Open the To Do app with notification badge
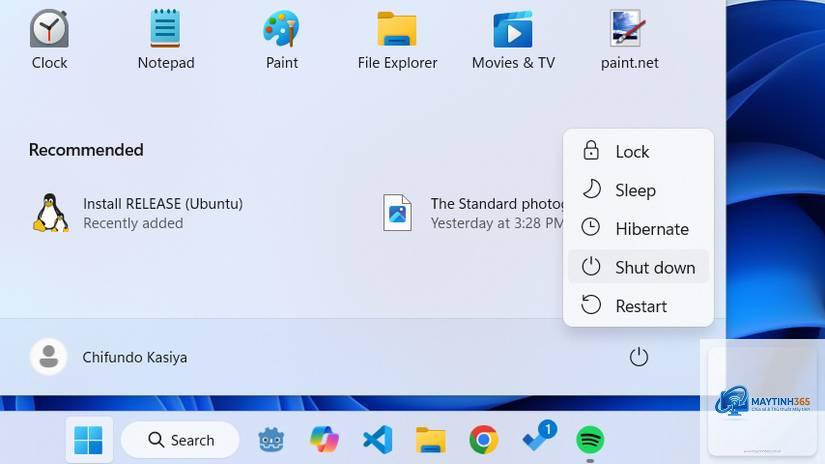 [538, 437]
